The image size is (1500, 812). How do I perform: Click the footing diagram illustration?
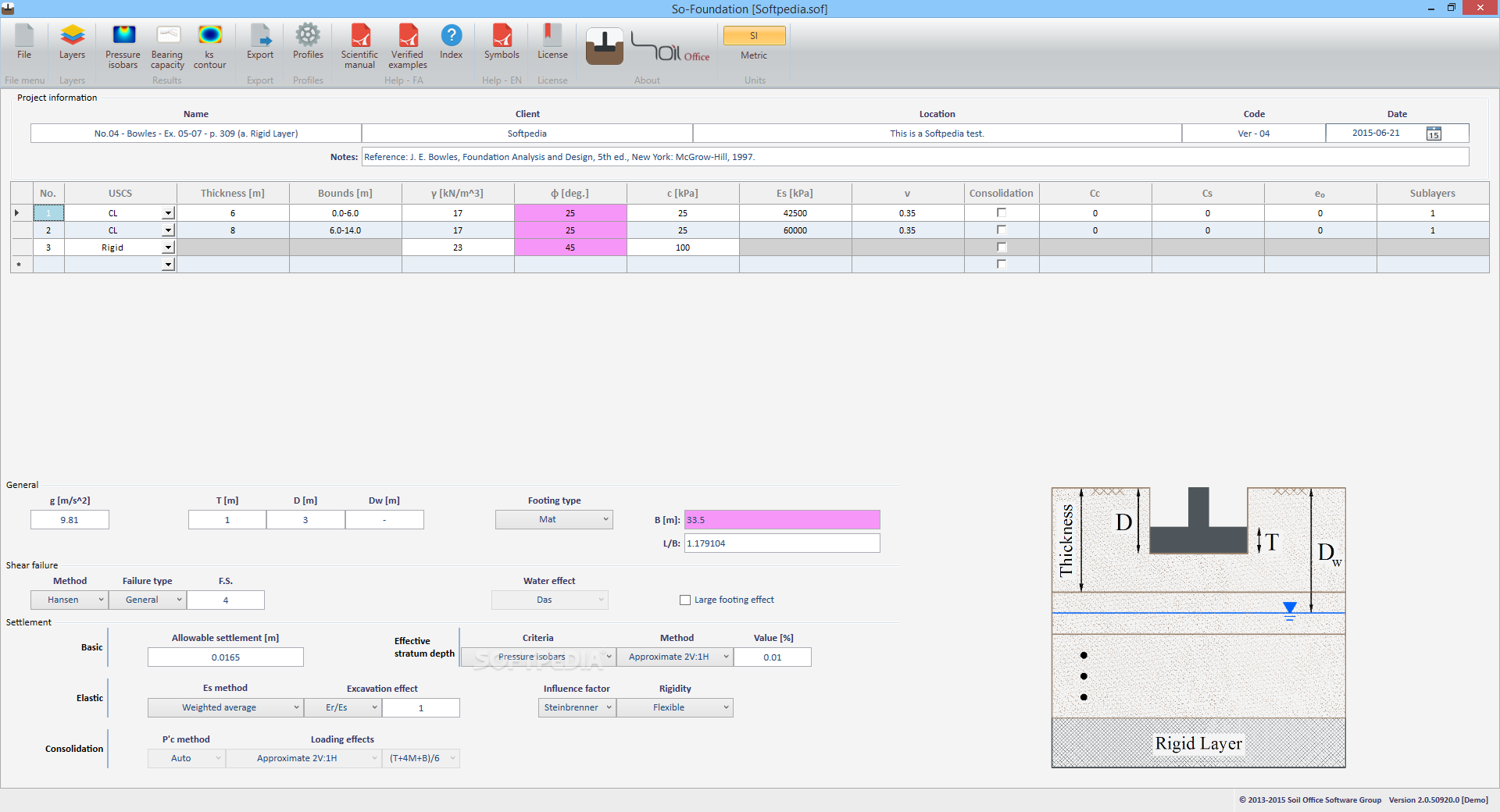pyautogui.click(x=1198, y=628)
